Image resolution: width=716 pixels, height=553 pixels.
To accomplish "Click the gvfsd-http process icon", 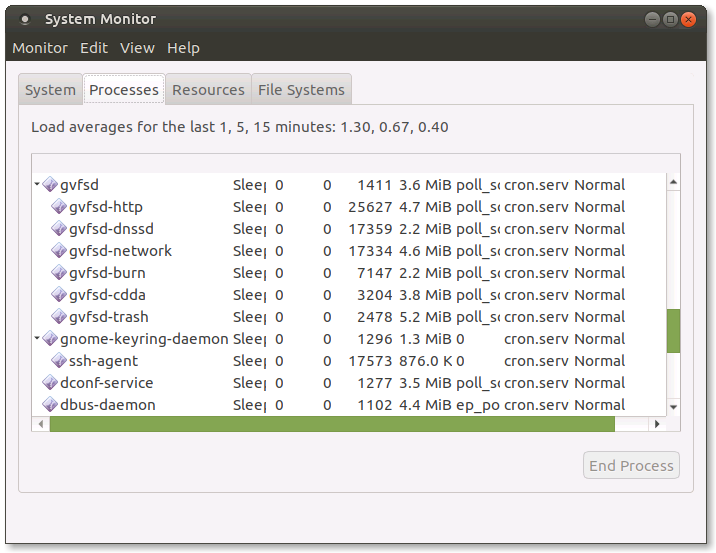I will 59,207.
